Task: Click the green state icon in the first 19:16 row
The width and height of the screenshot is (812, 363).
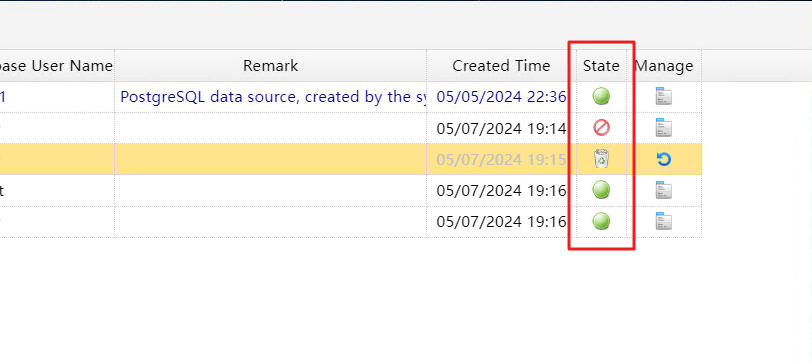Action: [x=601, y=190]
